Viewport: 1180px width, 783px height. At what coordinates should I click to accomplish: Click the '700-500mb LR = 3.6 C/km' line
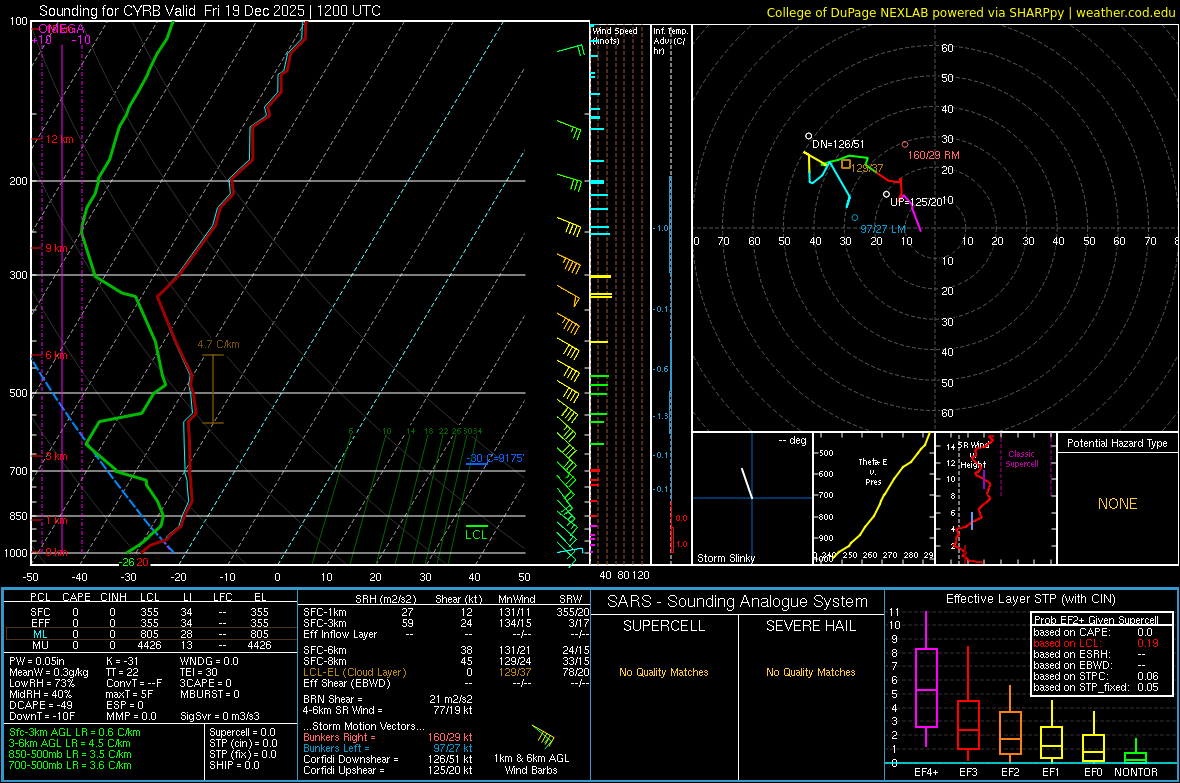70,765
